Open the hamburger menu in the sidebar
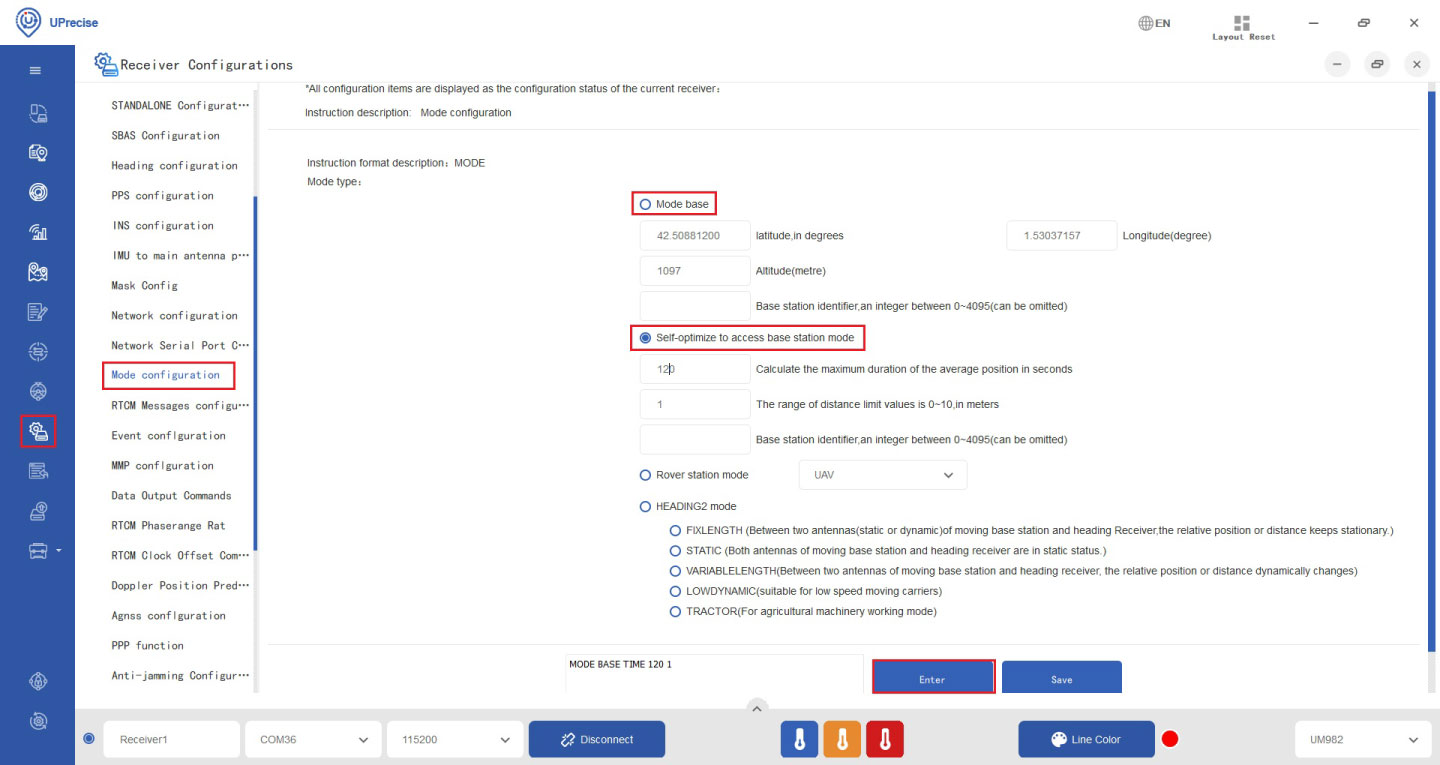 [36, 71]
